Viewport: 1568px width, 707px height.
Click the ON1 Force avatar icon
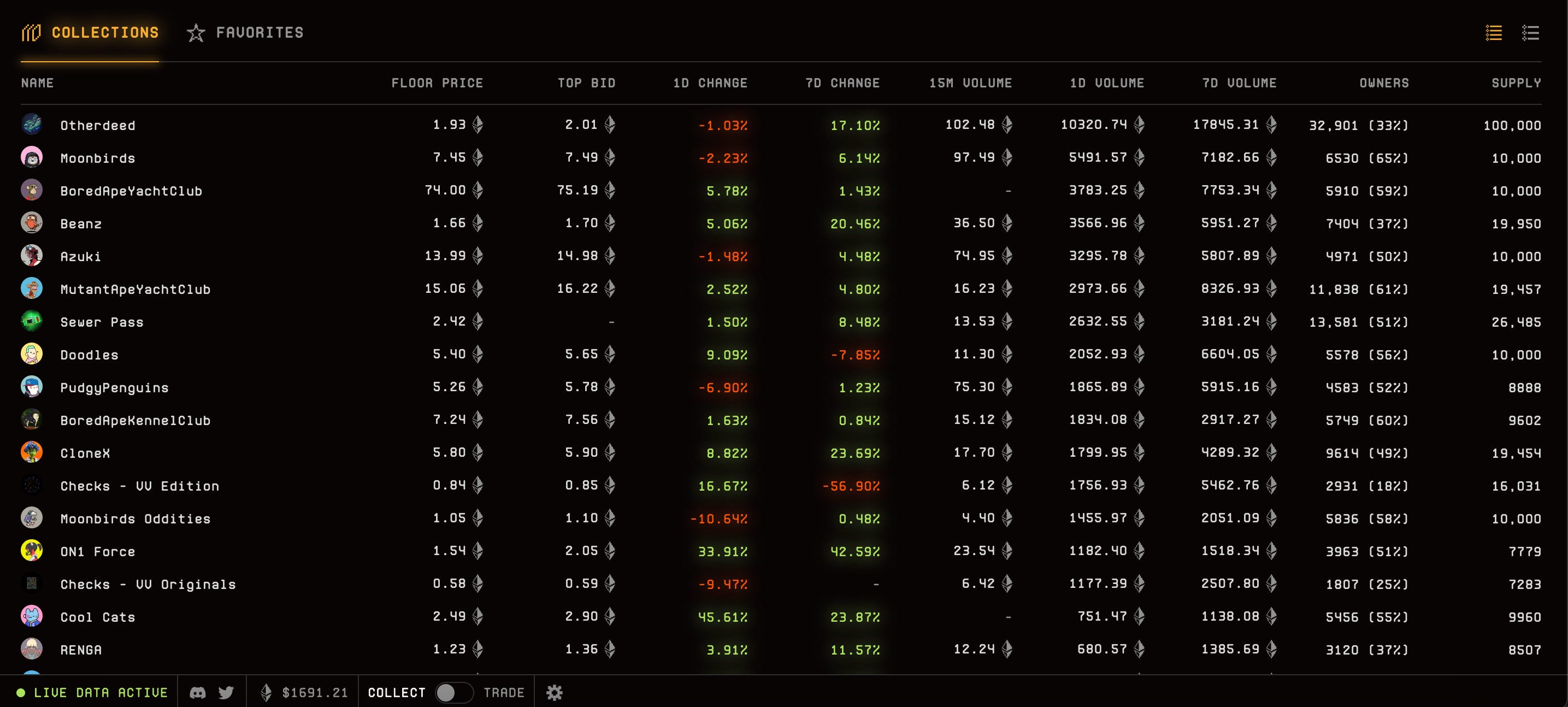[x=32, y=551]
